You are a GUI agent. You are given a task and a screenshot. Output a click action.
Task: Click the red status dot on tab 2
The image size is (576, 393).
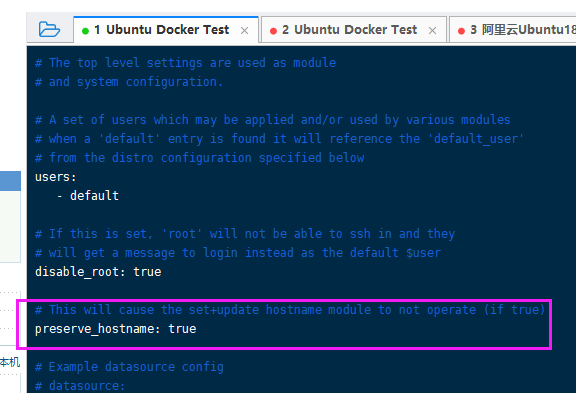click(x=273, y=31)
